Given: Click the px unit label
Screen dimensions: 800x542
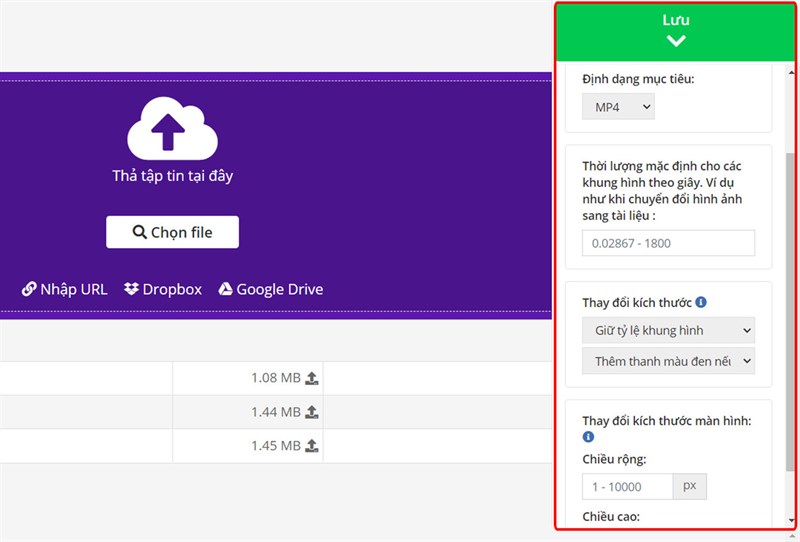Looking at the screenshot, I should coord(690,486).
